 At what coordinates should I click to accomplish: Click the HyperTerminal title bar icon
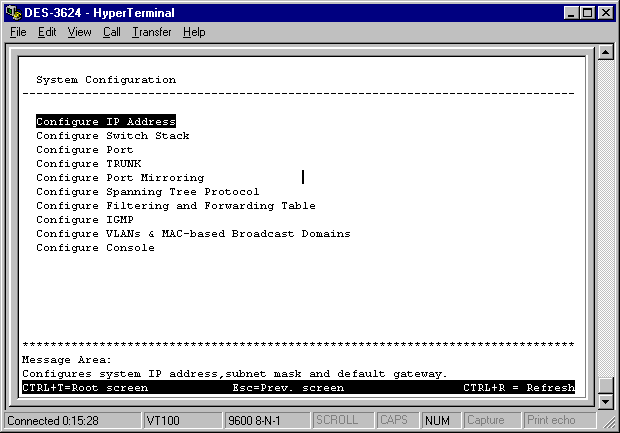(x=12, y=12)
